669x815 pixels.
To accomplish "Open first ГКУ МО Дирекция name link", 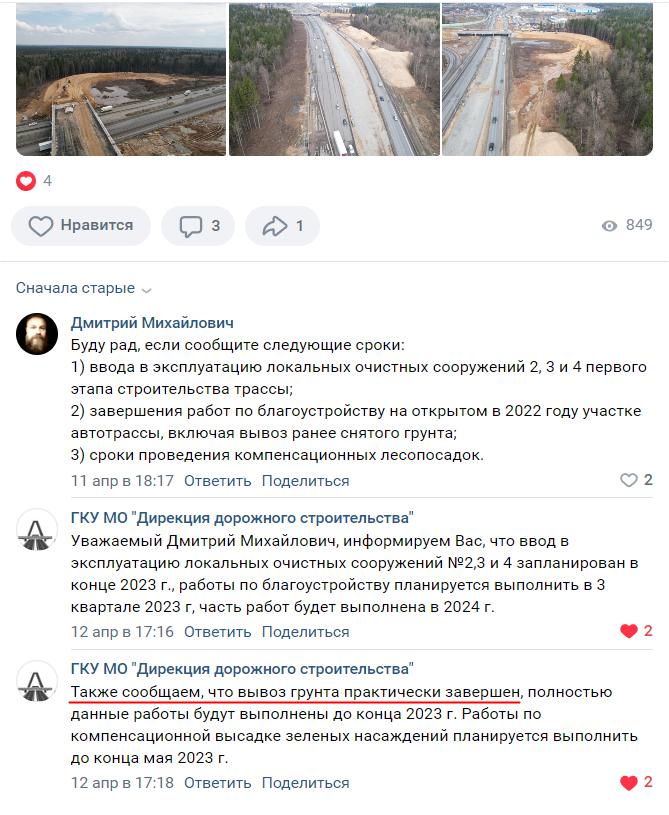I will [x=242, y=518].
